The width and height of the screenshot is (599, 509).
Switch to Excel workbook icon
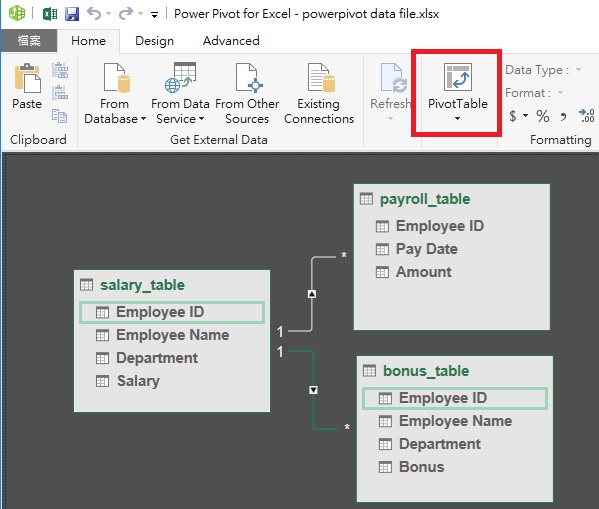pos(50,14)
